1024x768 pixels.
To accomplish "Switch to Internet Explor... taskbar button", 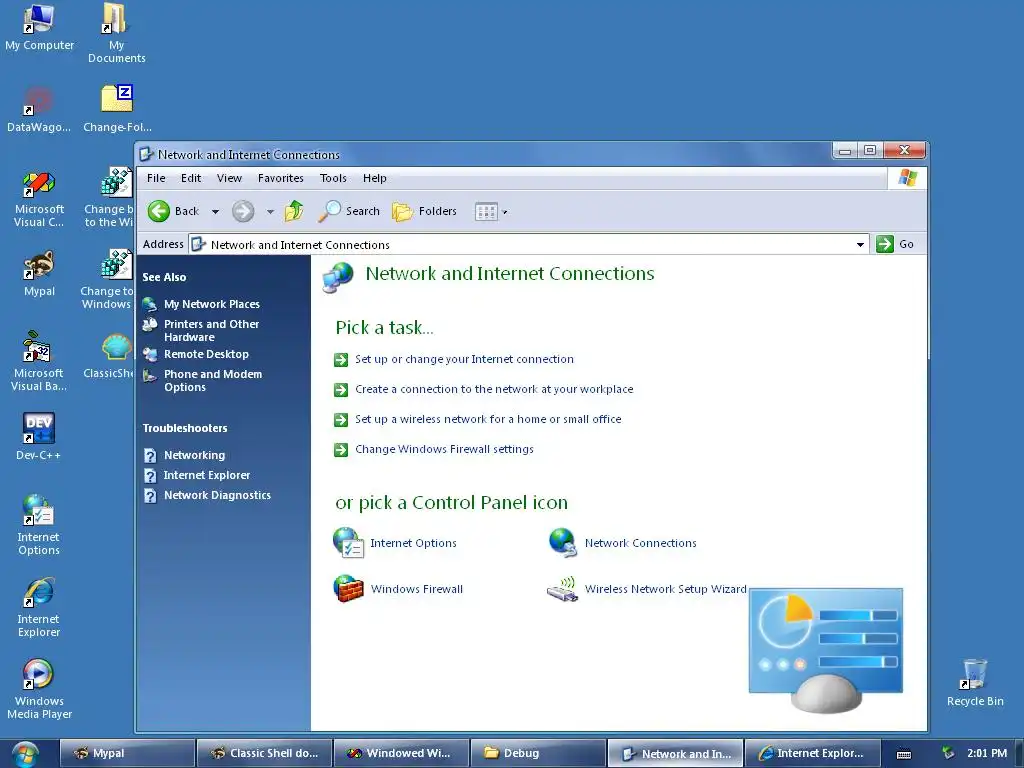I will coord(812,753).
